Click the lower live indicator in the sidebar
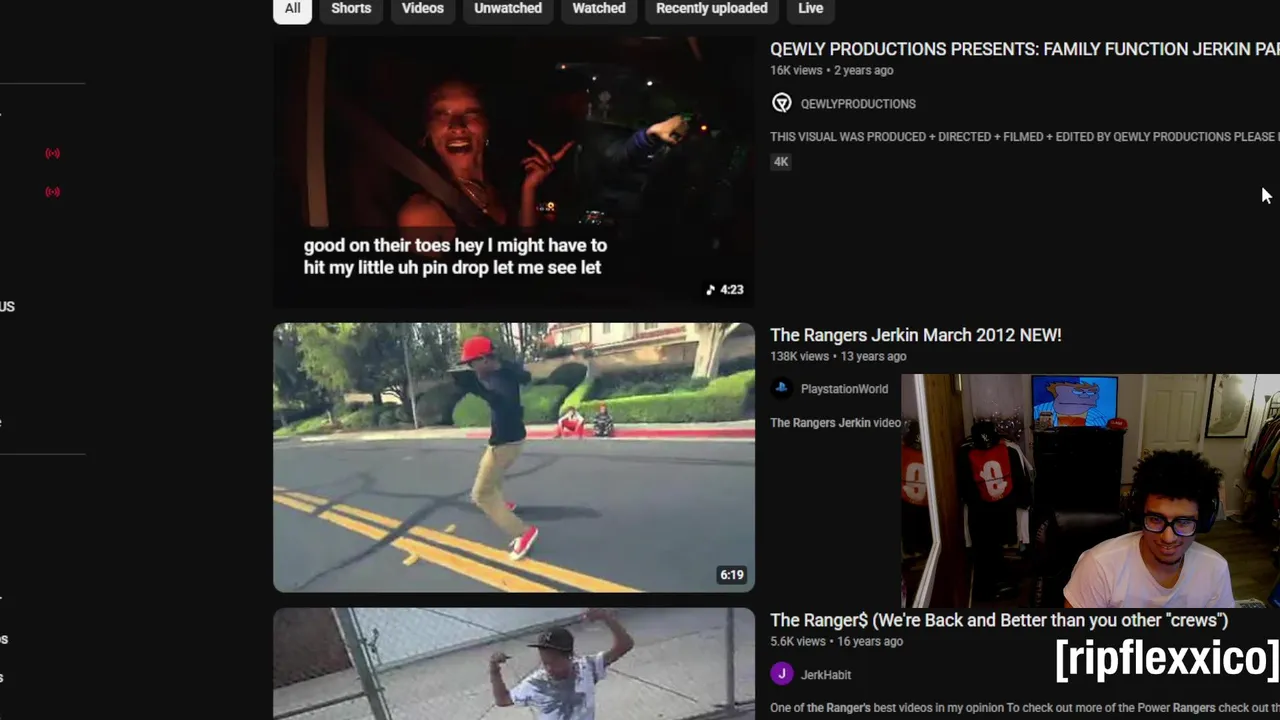1280x720 pixels. click(x=52, y=191)
